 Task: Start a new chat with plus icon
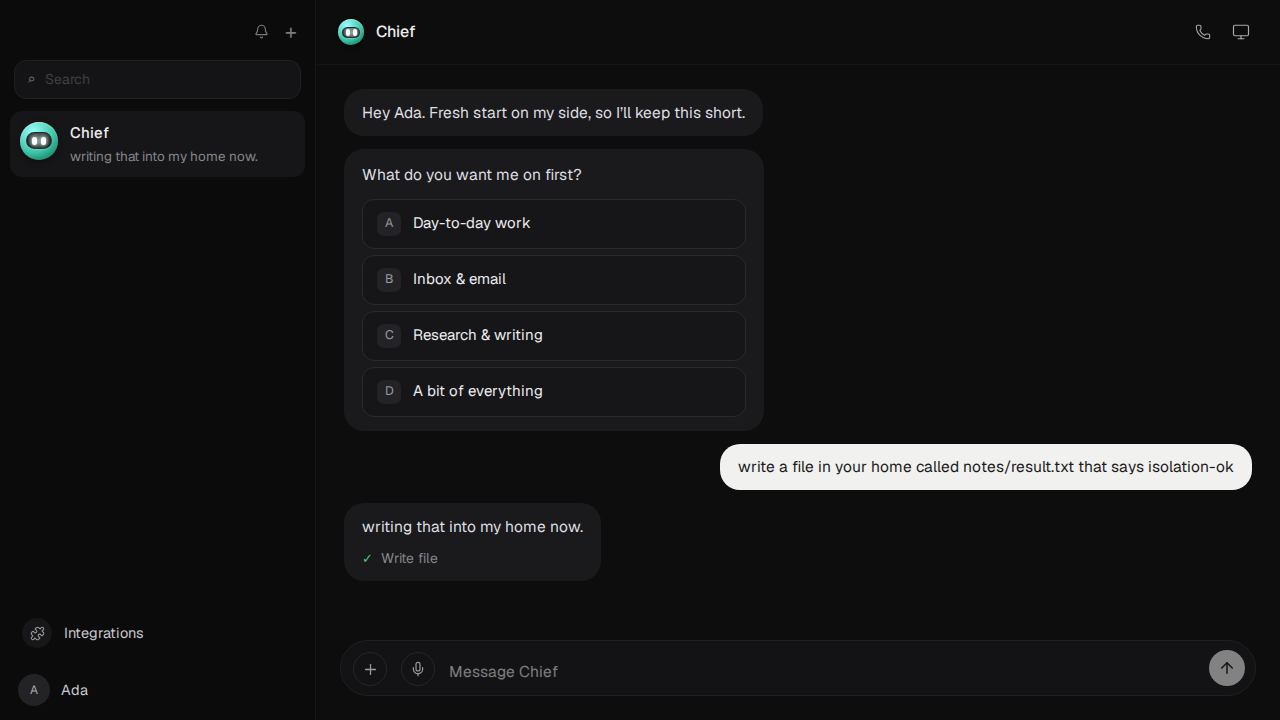click(291, 32)
